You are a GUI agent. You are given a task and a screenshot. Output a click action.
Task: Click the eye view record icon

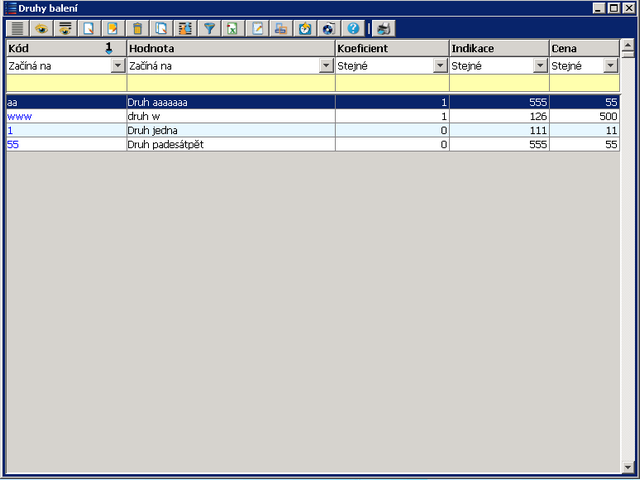41,29
